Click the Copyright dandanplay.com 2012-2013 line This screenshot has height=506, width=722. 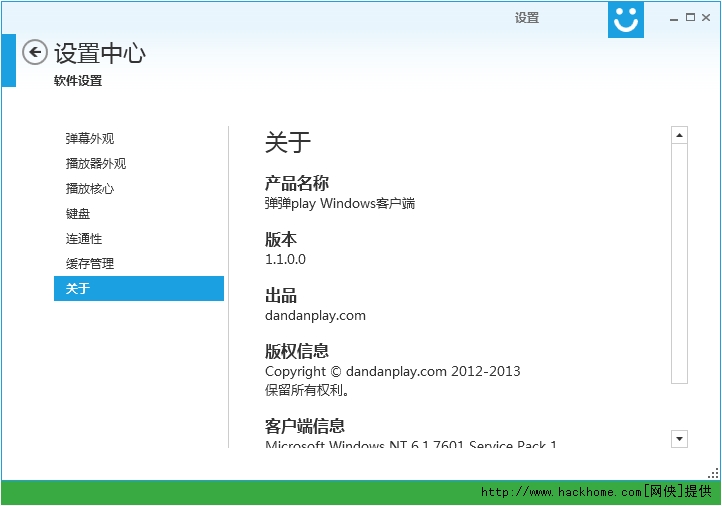392,371
